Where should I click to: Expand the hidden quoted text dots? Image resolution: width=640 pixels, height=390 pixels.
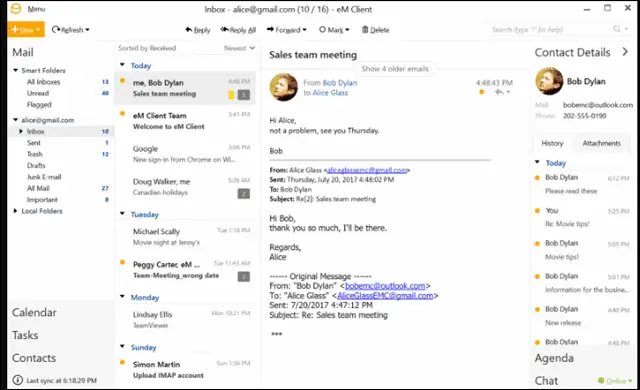pyautogui.click(x=277, y=334)
